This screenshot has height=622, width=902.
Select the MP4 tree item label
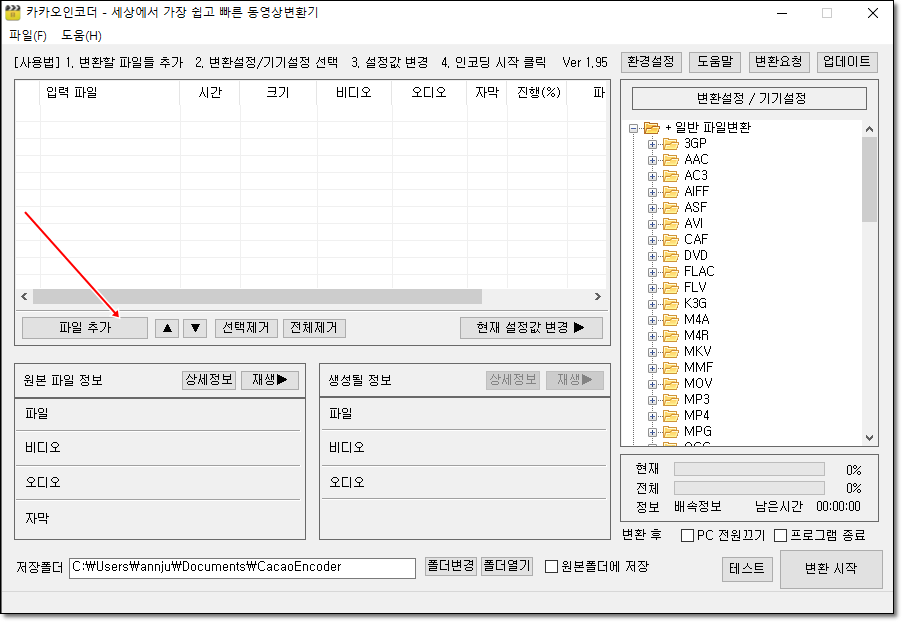(697, 415)
